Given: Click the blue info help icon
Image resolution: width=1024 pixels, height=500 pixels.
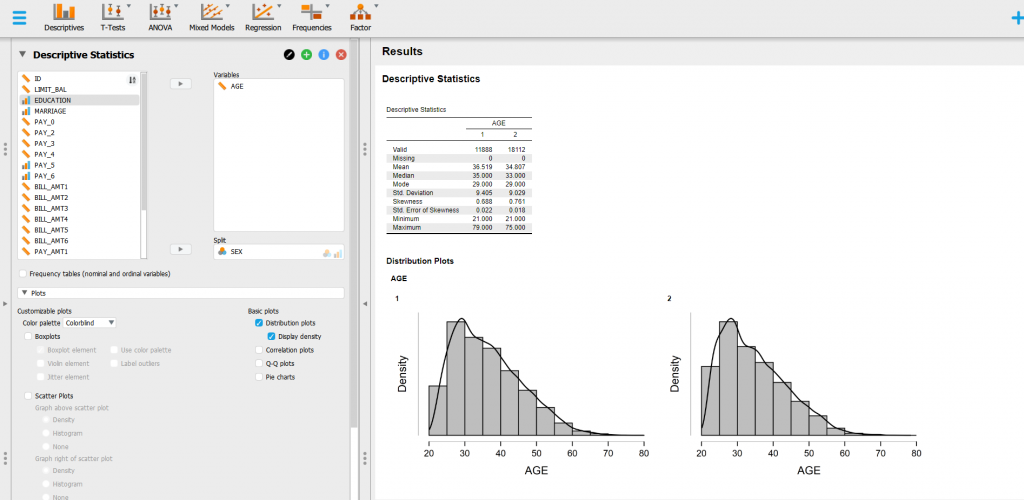Looking at the screenshot, I should tap(323, 55).
